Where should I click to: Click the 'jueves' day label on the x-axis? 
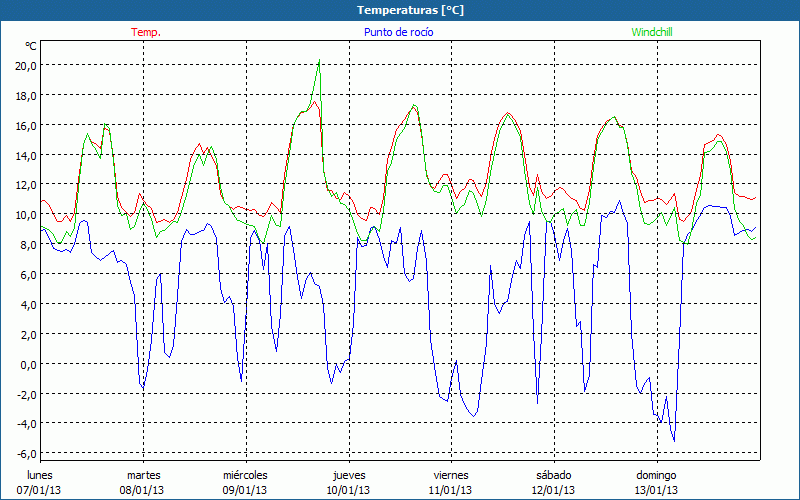click(x=348, y=475)
